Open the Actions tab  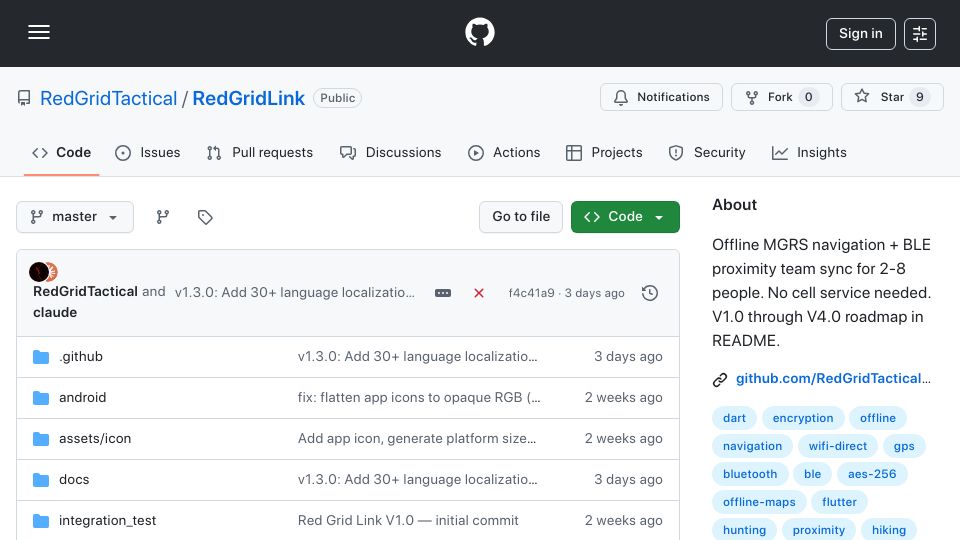504,152
